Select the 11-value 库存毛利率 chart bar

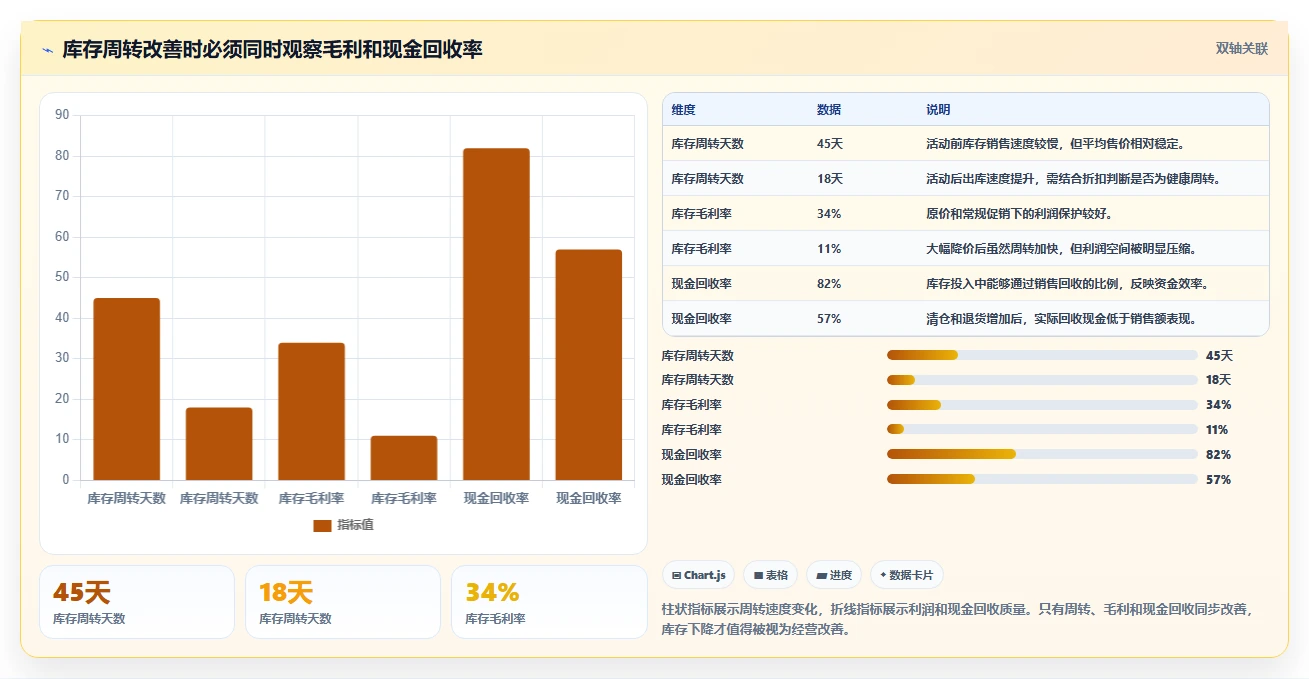point(404,458)
